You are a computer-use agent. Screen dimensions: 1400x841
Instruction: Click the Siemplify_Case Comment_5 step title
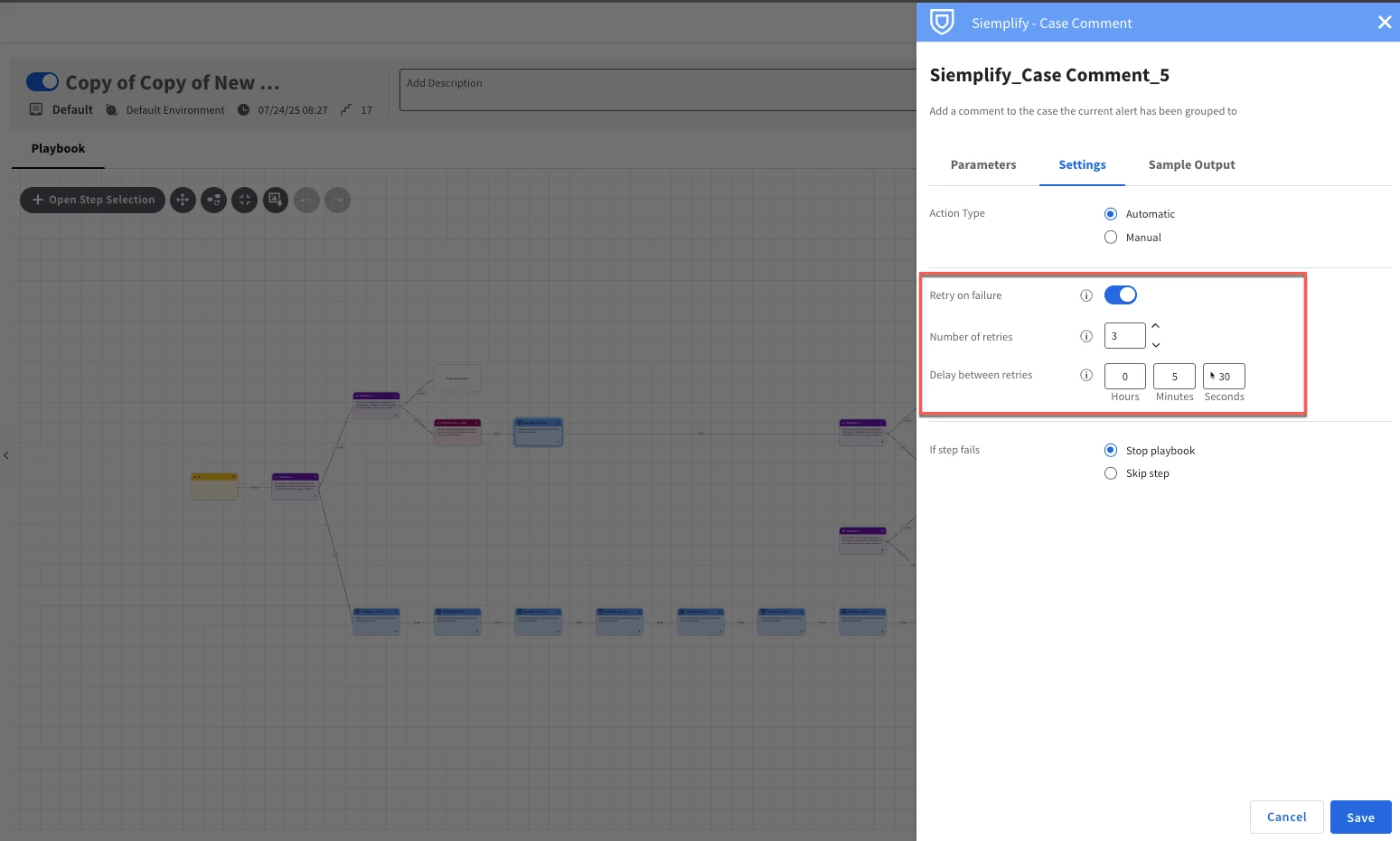click(x=1049, y=75)
